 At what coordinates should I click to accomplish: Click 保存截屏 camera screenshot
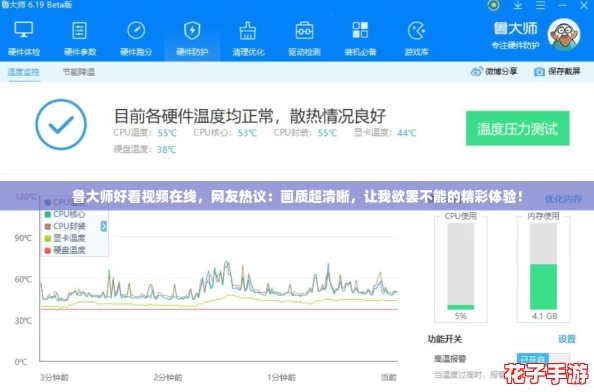pyautogui.click(x=557, y=71)
